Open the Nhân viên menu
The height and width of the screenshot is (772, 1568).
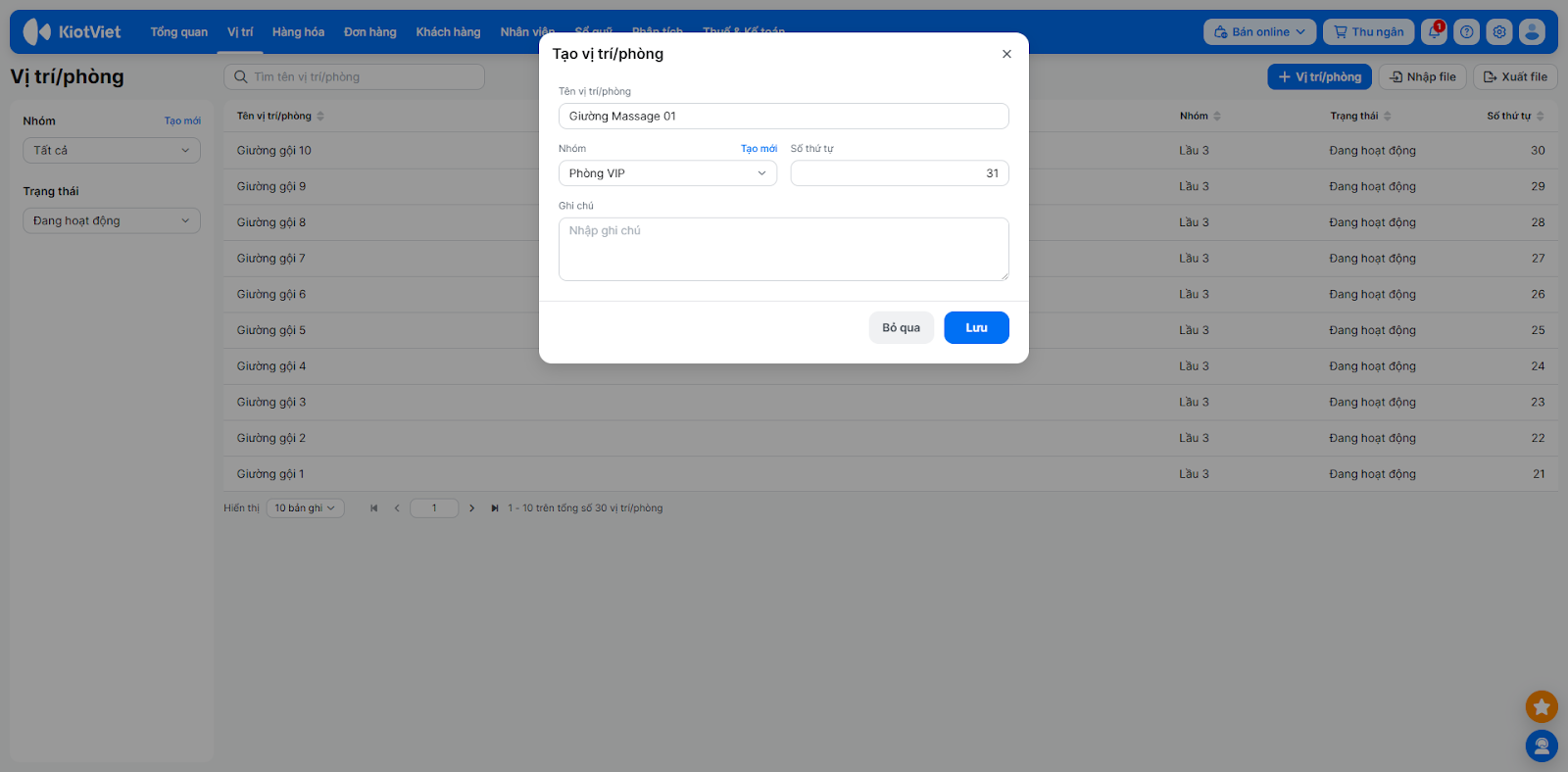527,31
